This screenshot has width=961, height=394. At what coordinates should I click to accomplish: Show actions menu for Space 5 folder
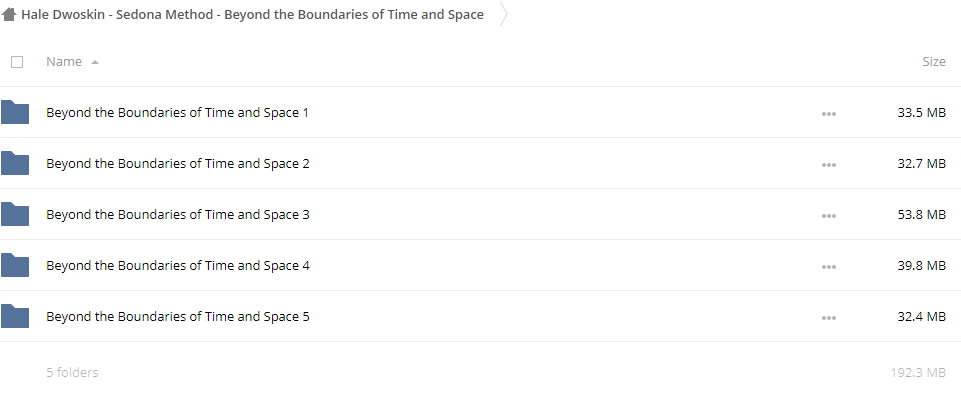829,317
